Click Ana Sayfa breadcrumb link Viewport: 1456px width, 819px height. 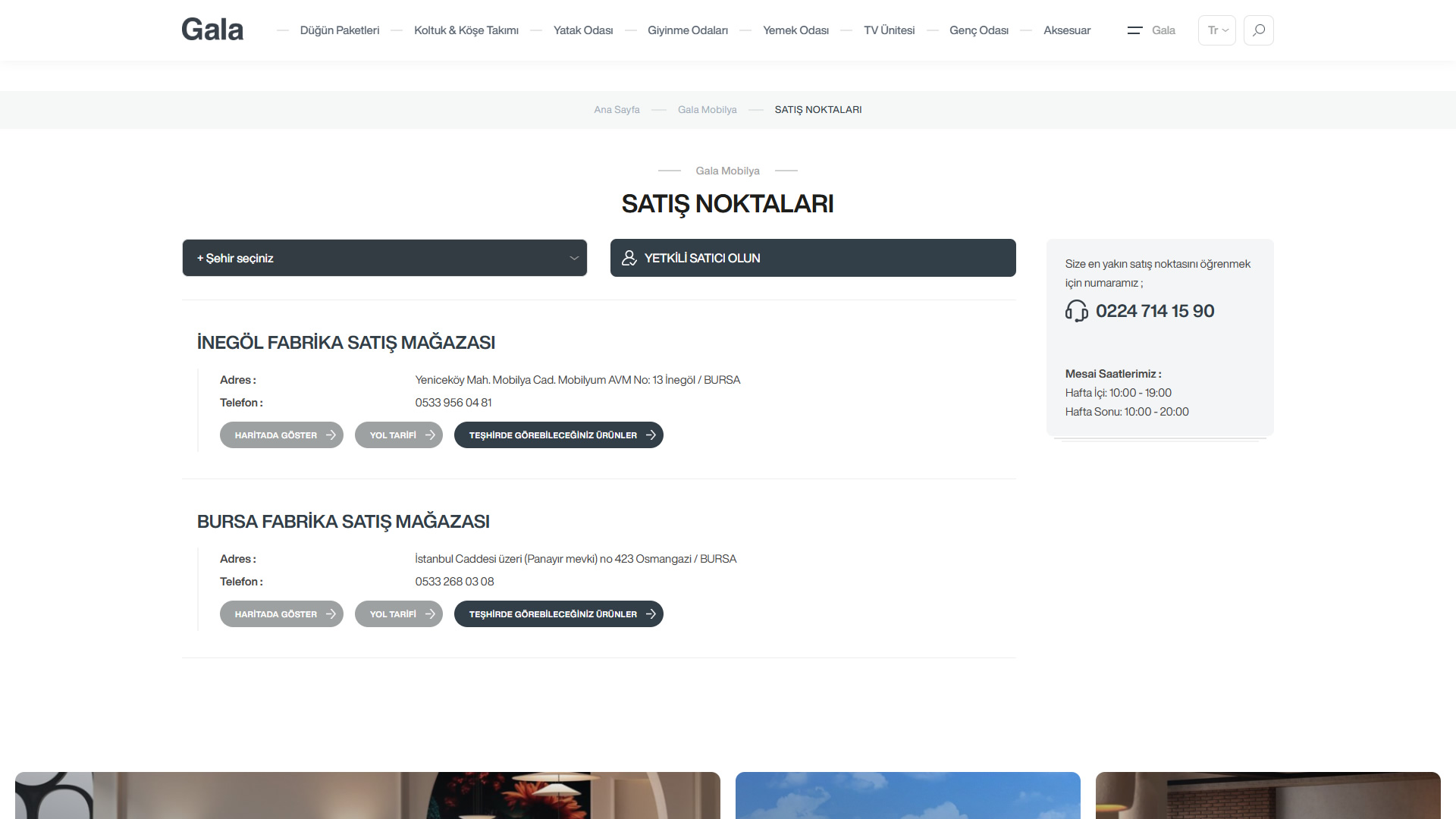pyautogui.click(x=617, y=110)
